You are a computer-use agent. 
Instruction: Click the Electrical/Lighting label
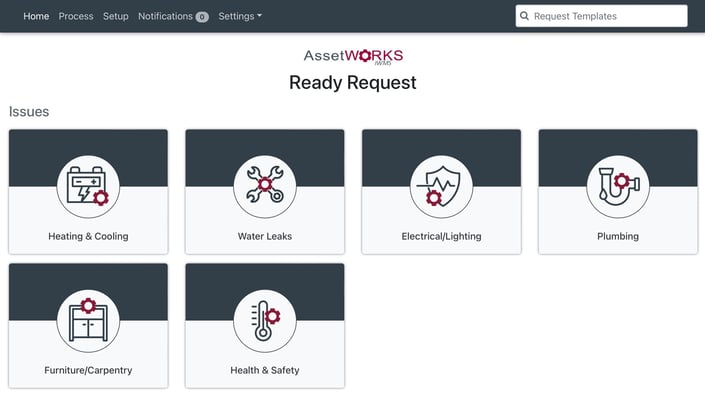[x=442, y=236]
